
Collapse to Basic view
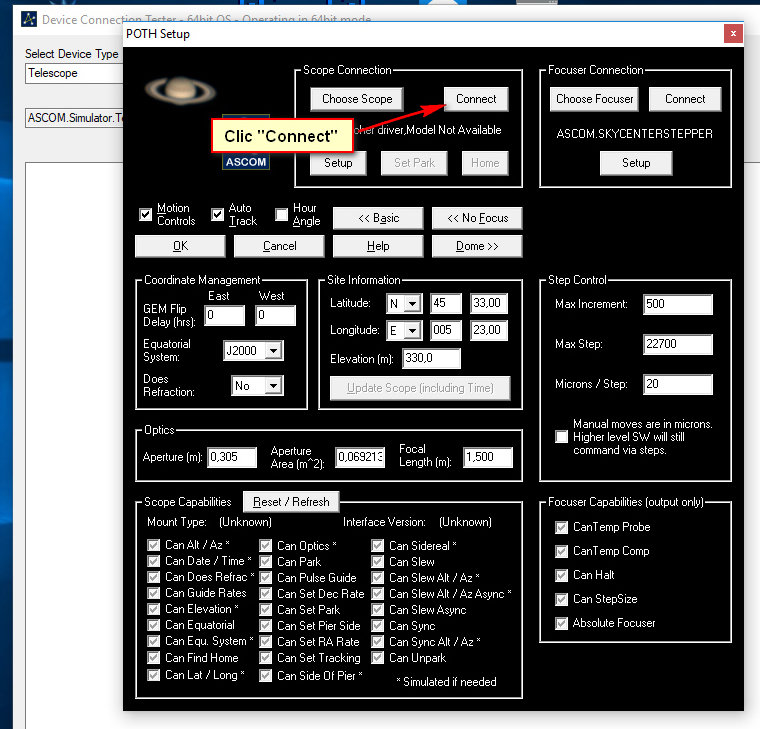point(378,218)
